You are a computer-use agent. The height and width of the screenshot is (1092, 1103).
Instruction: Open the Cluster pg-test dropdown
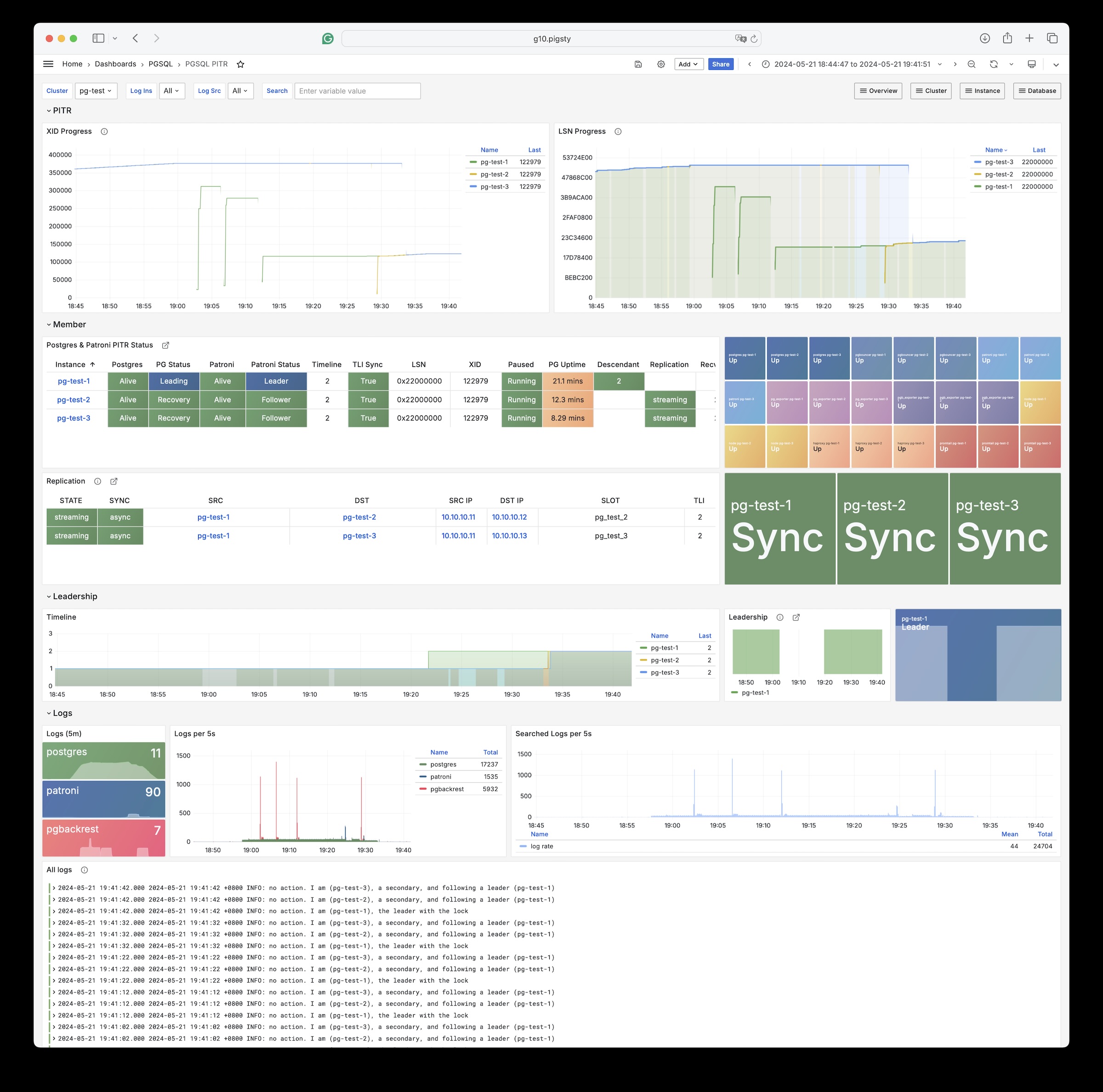coord(95,91)
